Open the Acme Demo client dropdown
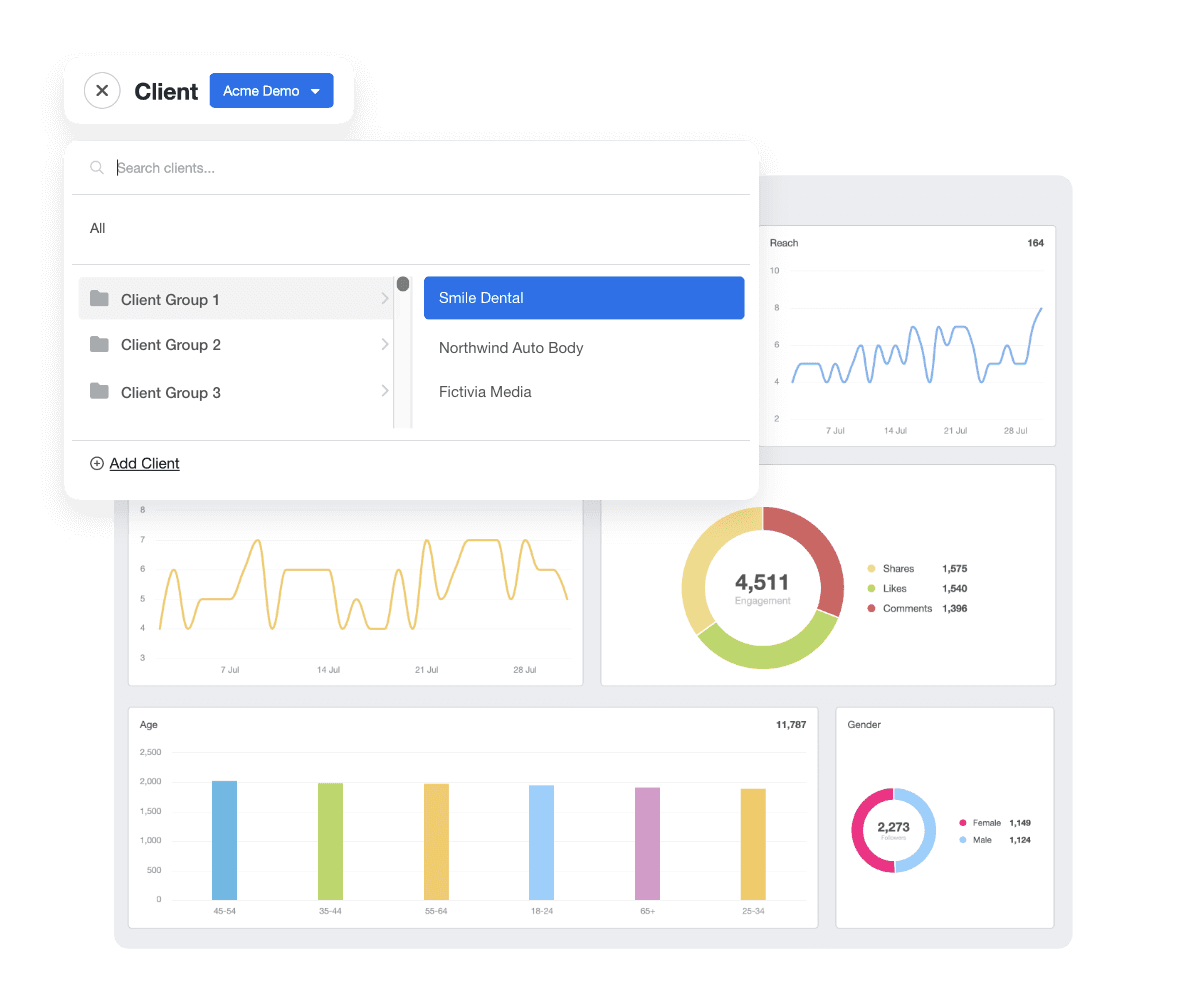This screenshot has width=1200, height=1000. [271, 90]
